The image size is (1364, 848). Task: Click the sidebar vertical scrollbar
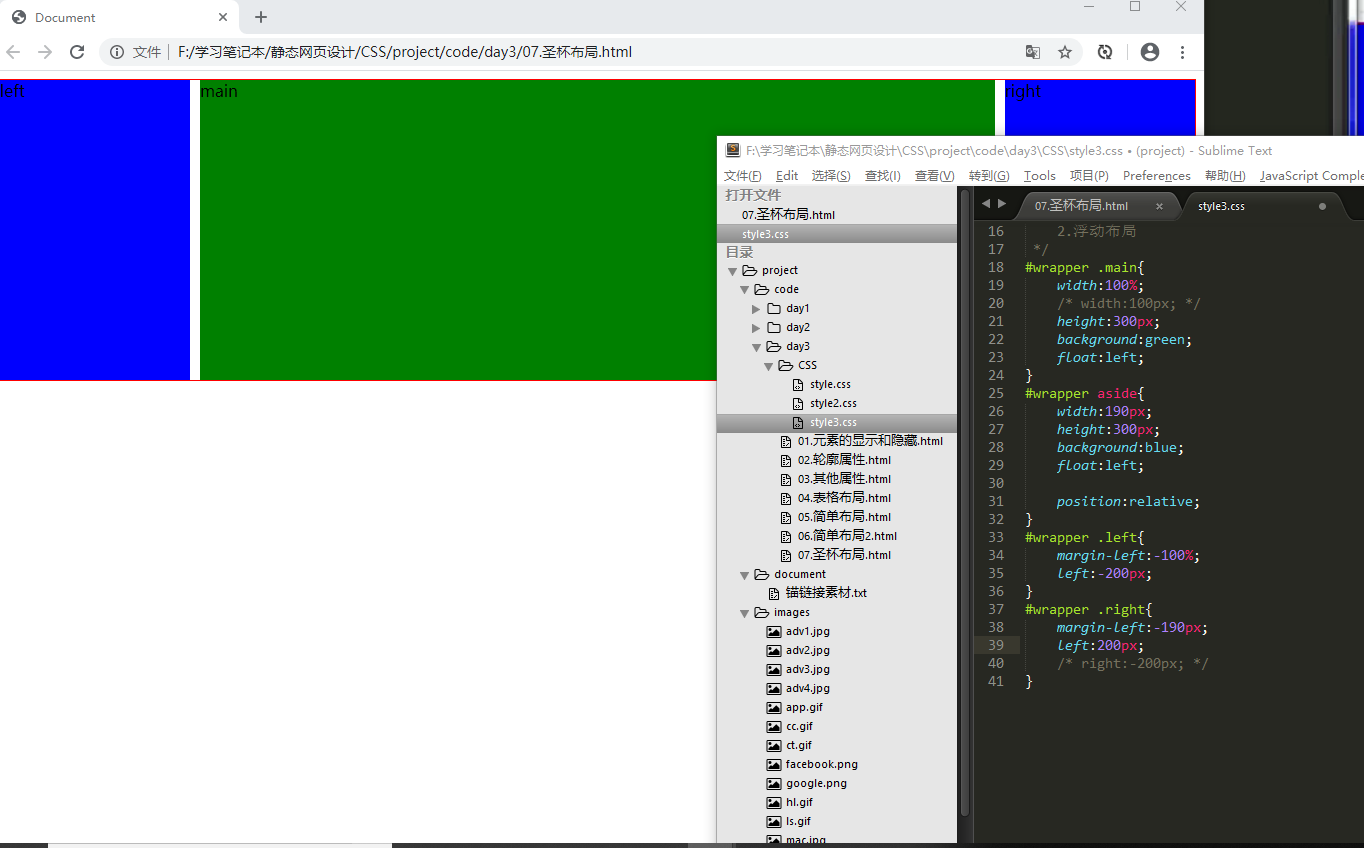click(965, 500)
